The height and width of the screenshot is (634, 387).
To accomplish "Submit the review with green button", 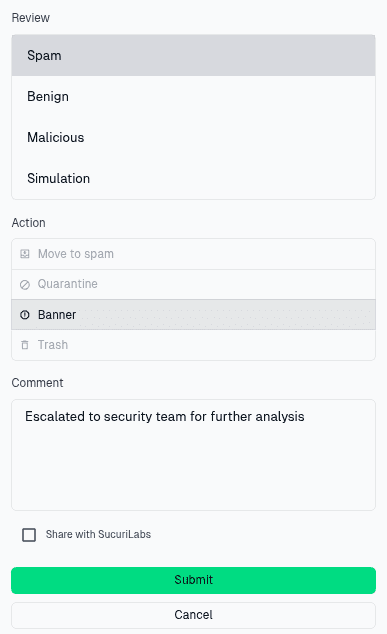I will [x=193, y=580].
